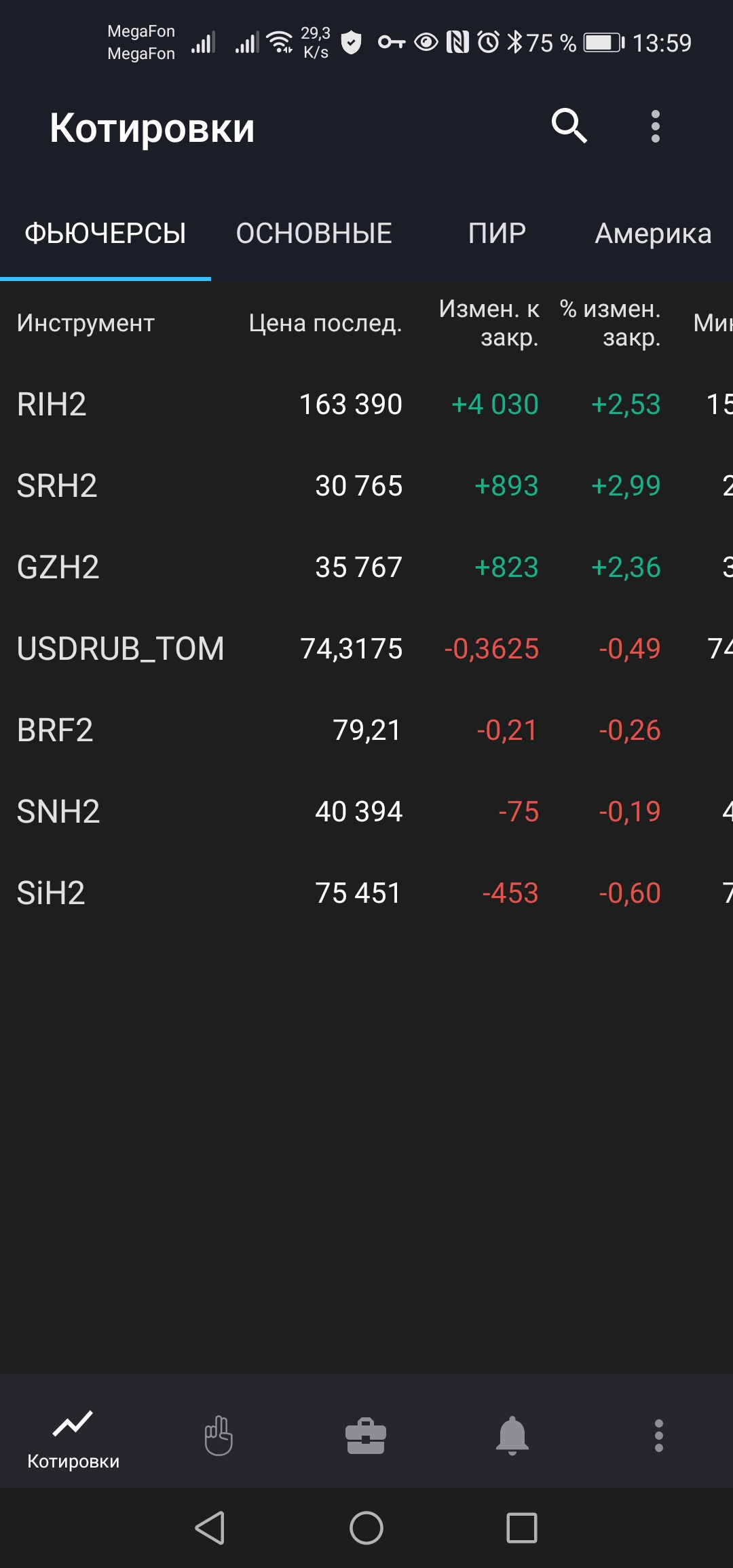Sort by Цена послед. column header
The width and height of the screenshot is (733, 1568).
(325, 323)
